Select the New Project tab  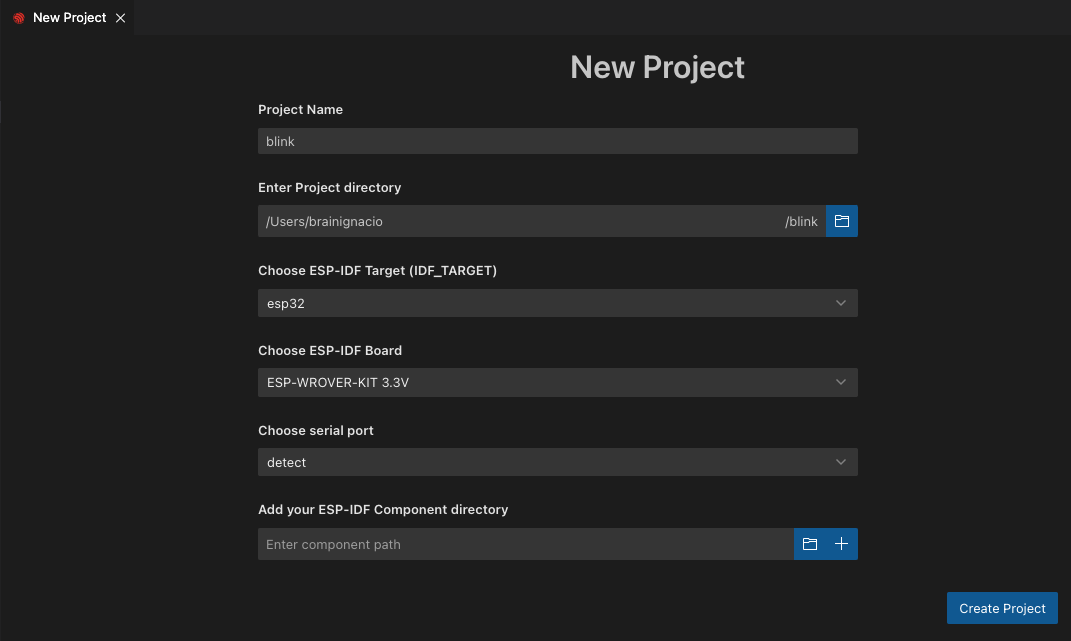coord(68,17)
